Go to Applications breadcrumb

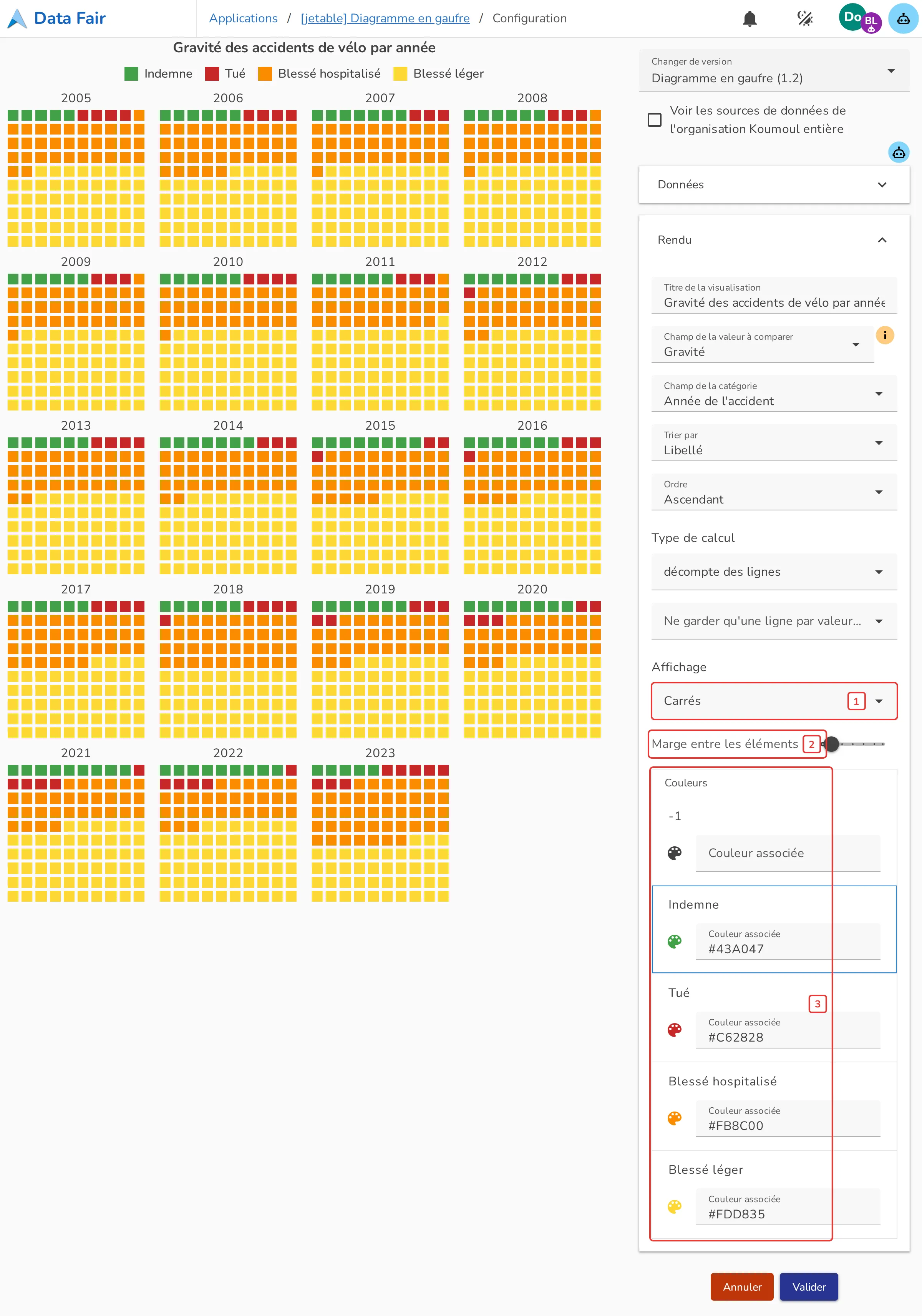pos(243,18)
